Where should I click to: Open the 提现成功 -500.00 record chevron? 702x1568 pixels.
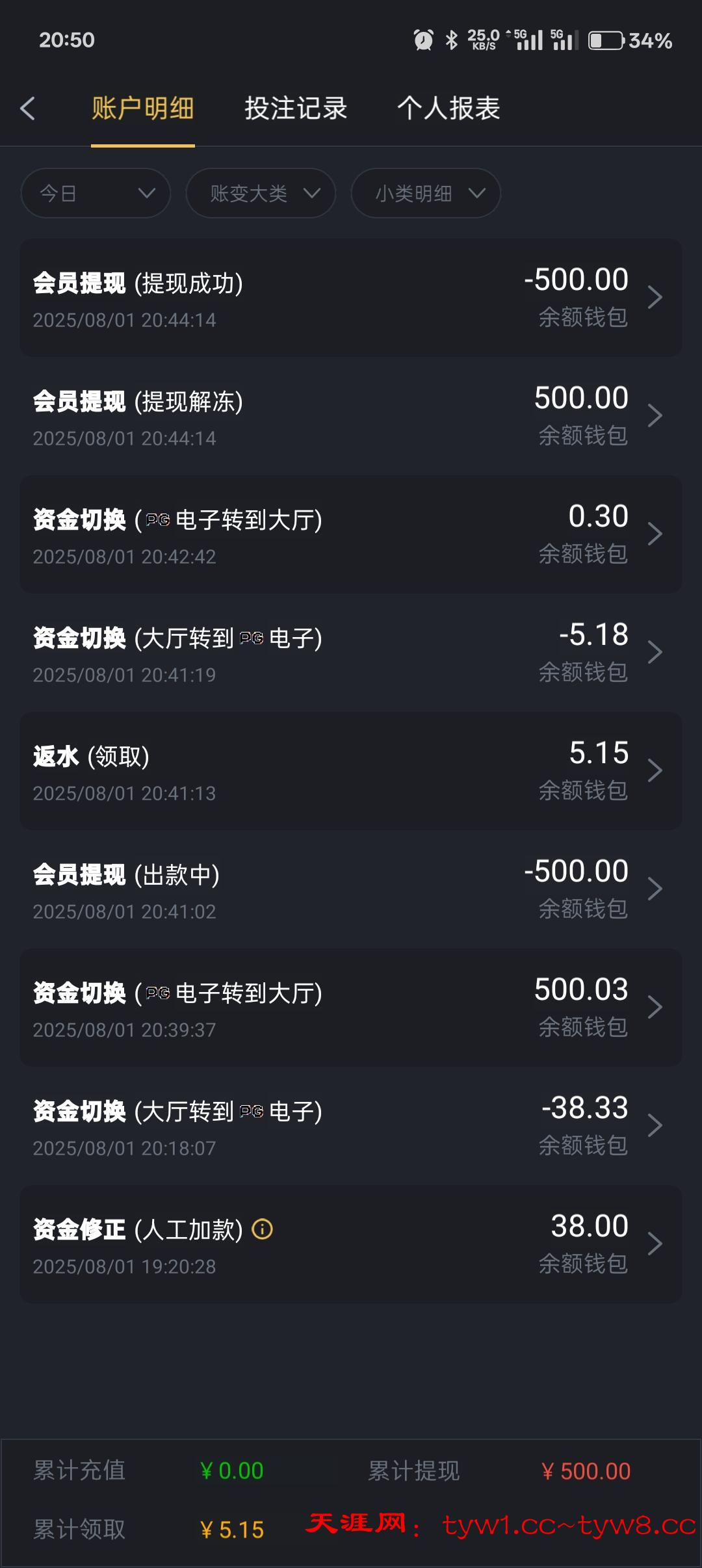655,298
